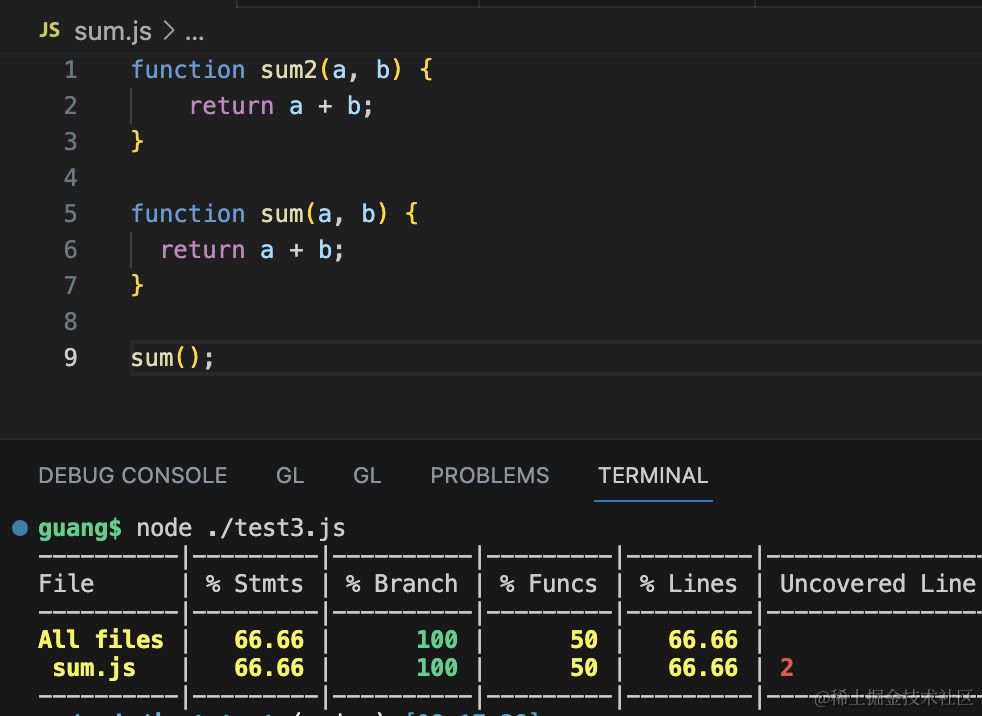Screen dimensions: 982x716
Task: Click line number 1 in the gutter
Action: (70, 70)
